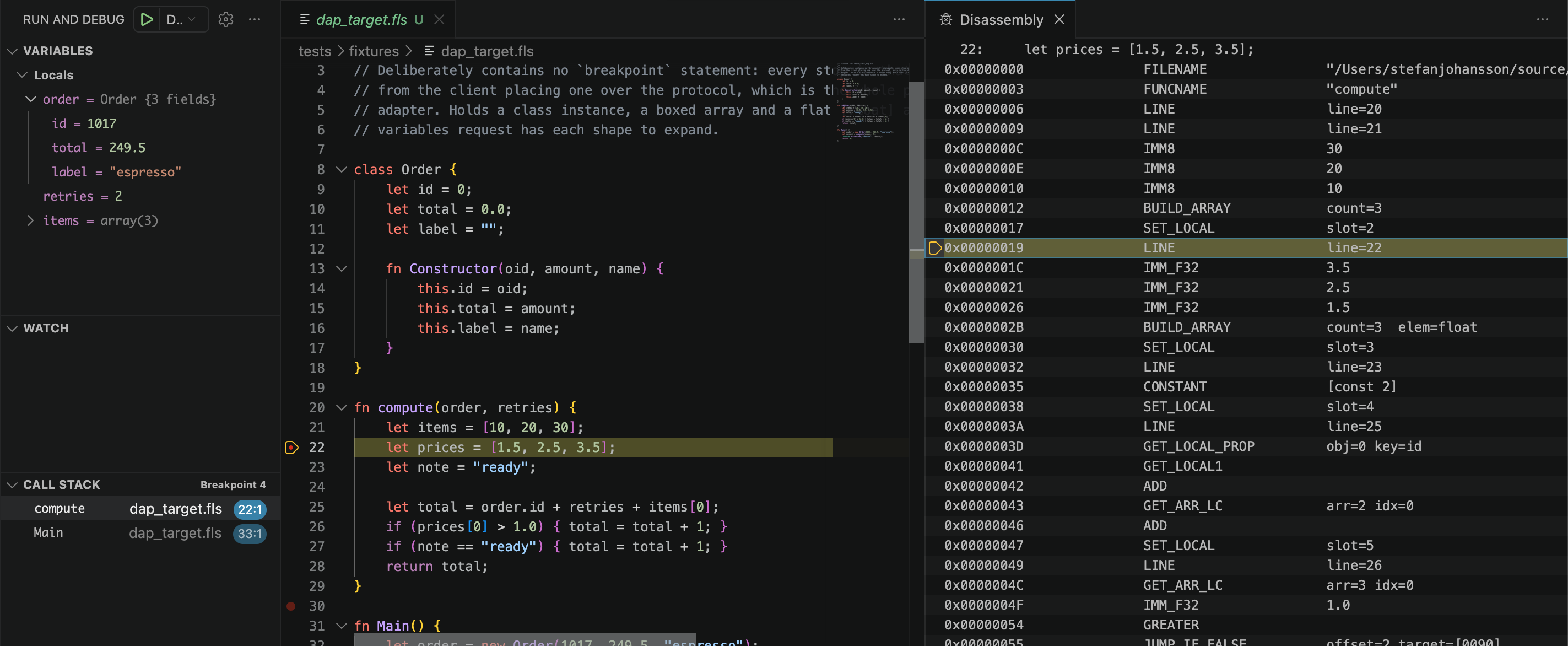Close the Disassembly tab
This screenshot has width=1568, height=646.
point(1059,19)
